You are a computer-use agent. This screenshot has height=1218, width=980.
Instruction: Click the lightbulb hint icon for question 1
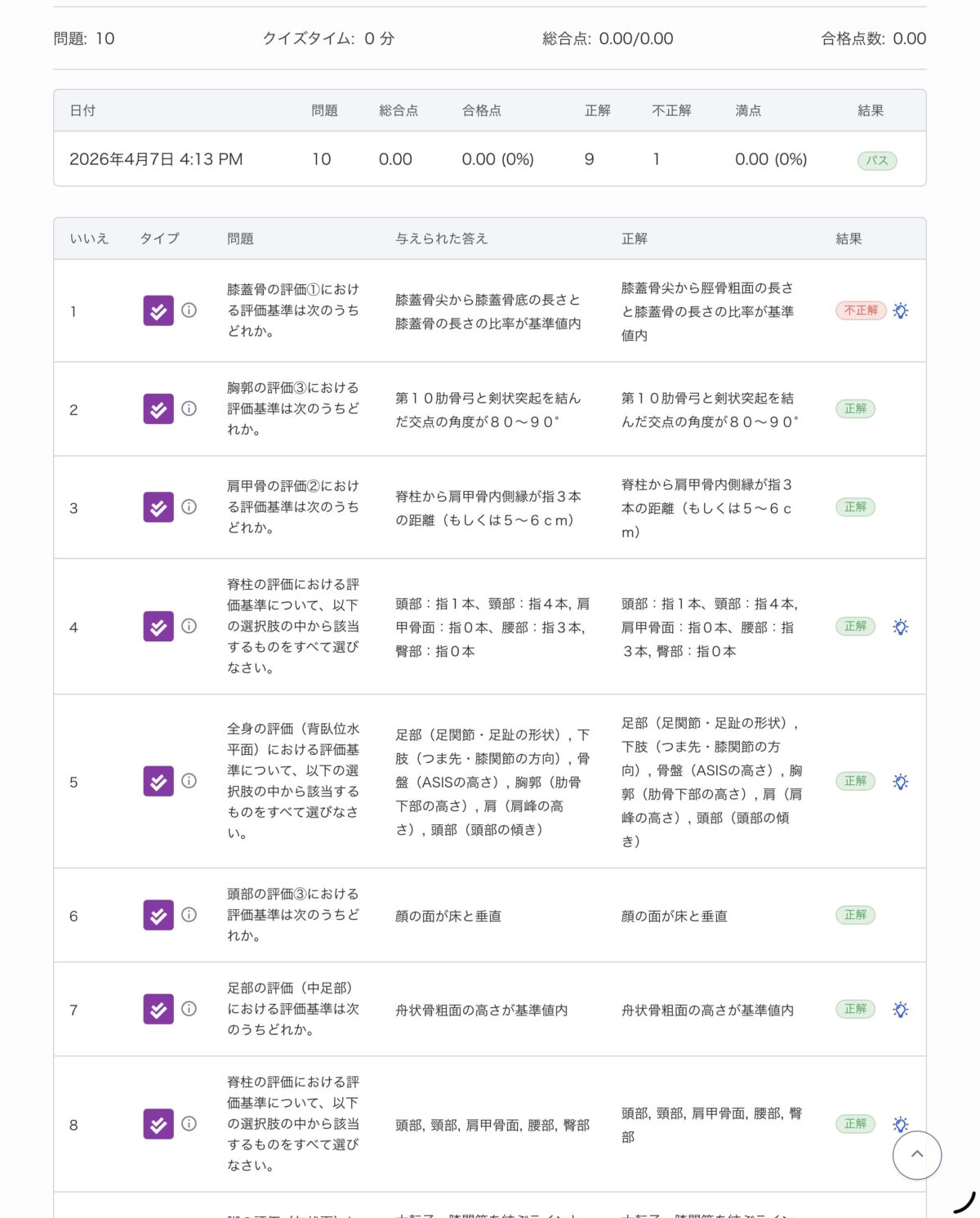pos(900,310)
